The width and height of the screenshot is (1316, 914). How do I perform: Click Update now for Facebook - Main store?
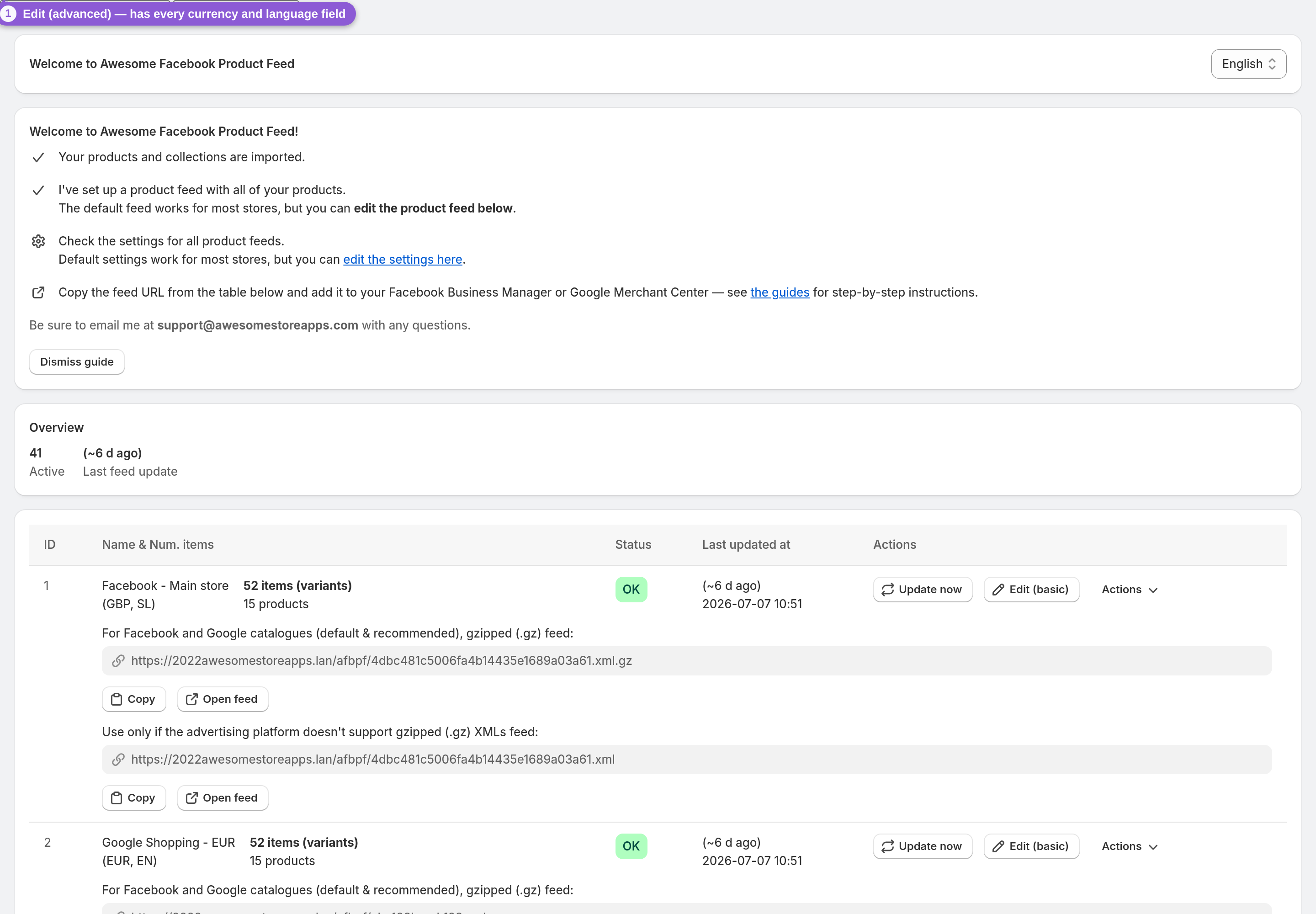click(x=923, y=589)
